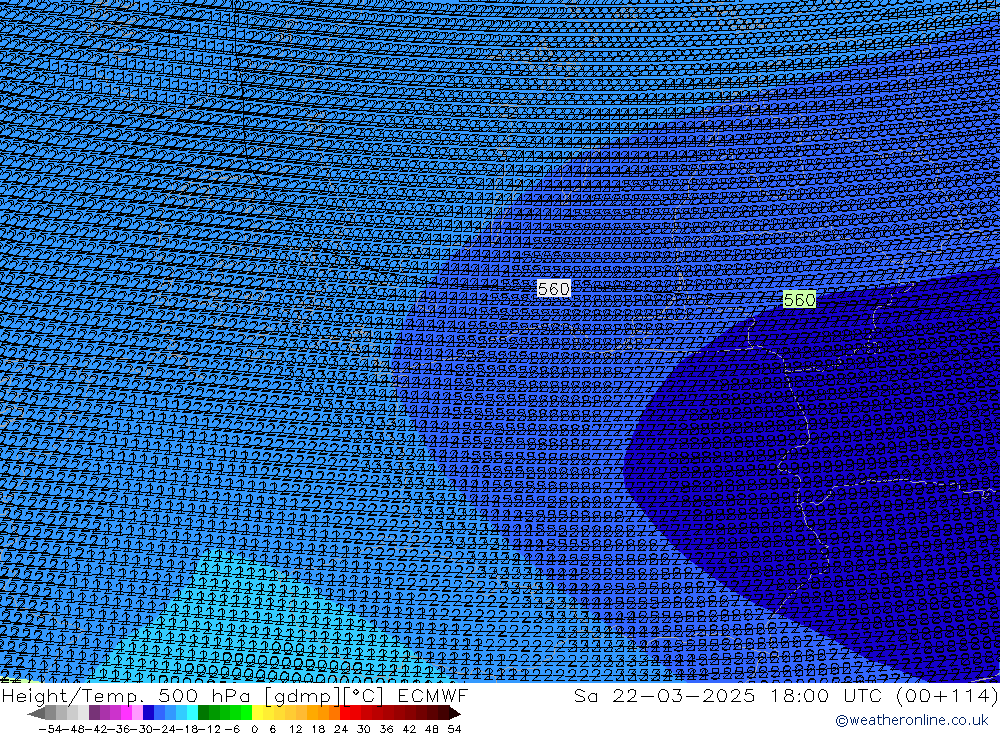The height and width of the screenshot is (733, 1000).
Task: Click the ECMWF model name text
Action: [x=433, y=695]
